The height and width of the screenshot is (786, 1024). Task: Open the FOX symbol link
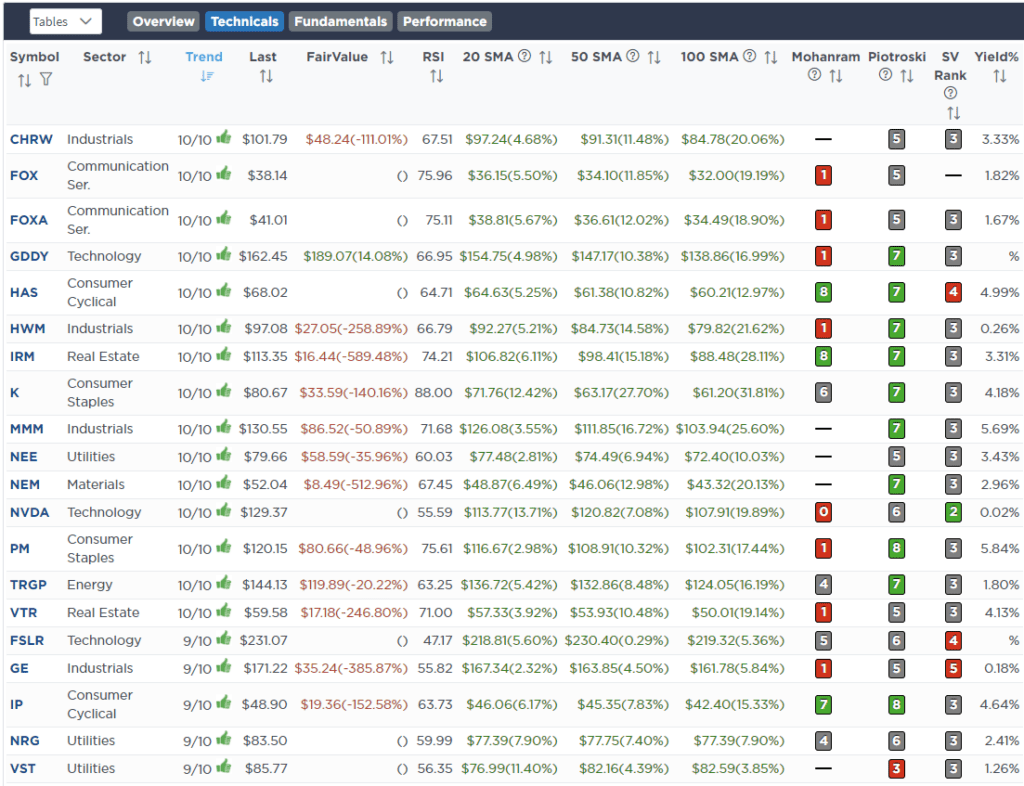pyautogui.click(x=24, y=176)
